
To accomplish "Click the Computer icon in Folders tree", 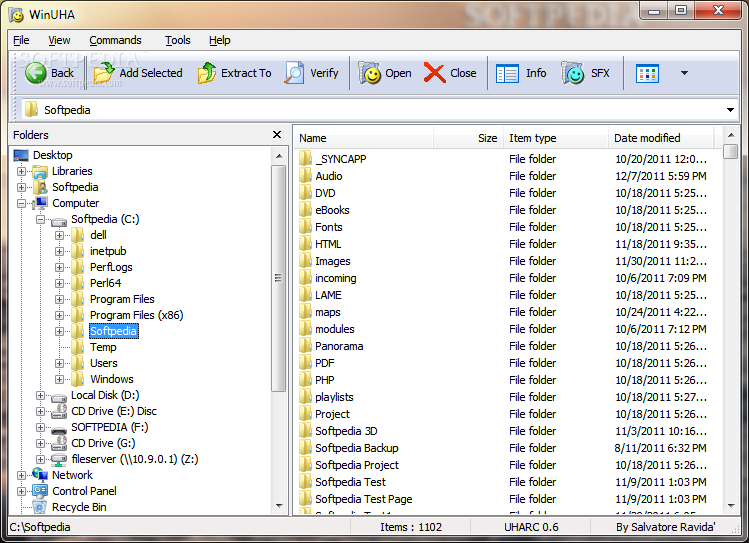I will [x=40, y=203].
